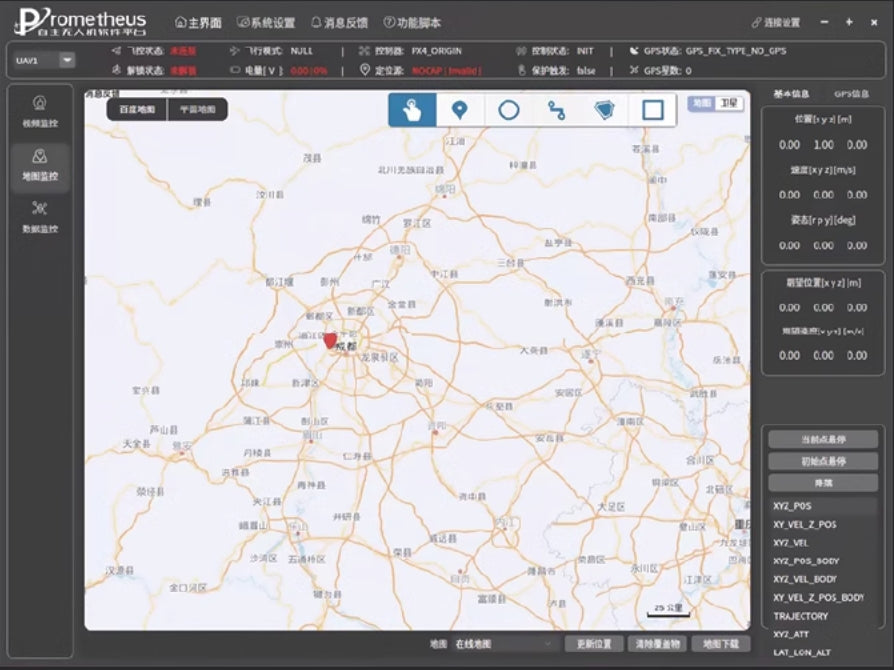The height and width of the screenshot is (670, 894).
Task: Click the red marker at 成都 on map
Action: tap(330, 341)
